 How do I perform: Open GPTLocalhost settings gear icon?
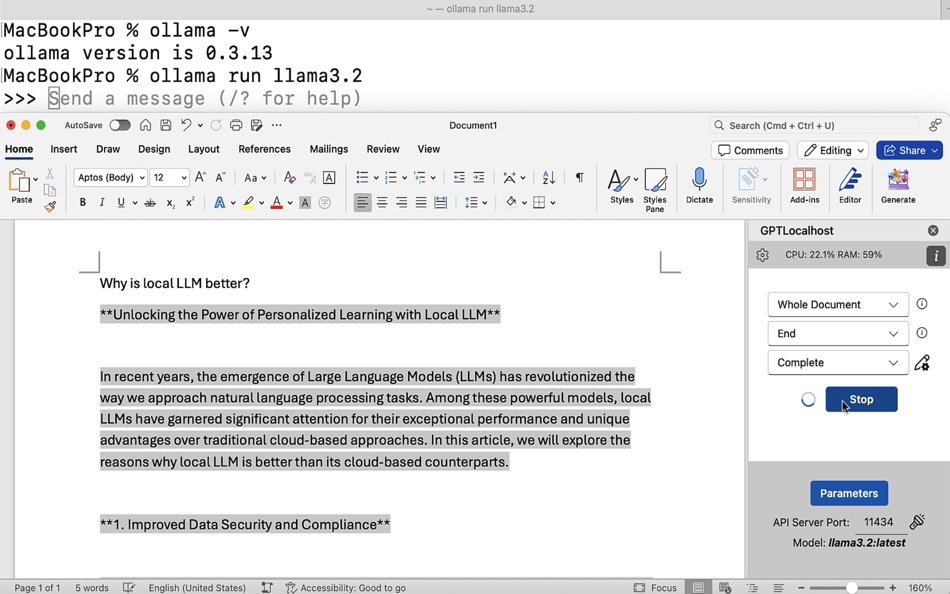click(762, 255)
